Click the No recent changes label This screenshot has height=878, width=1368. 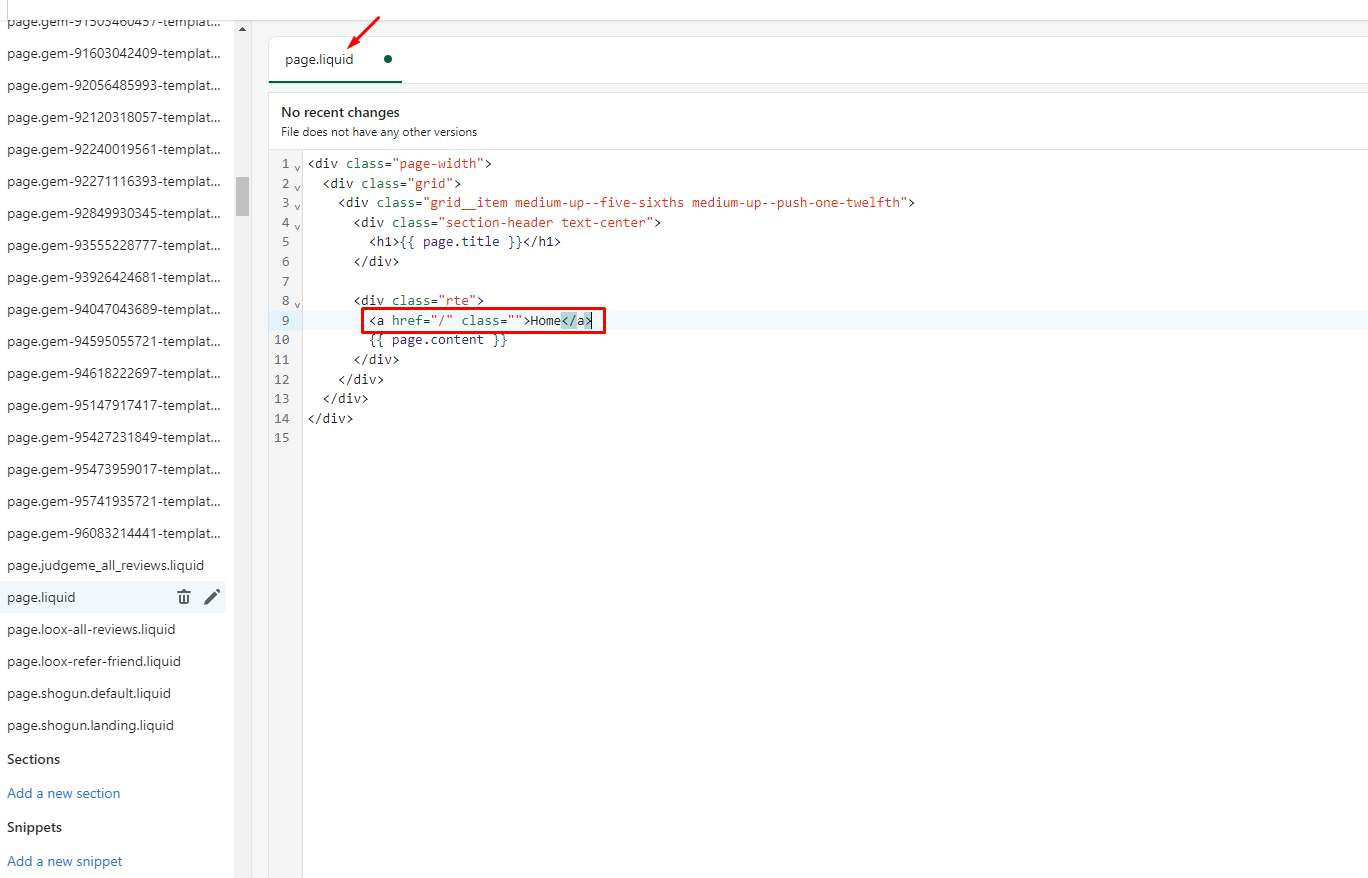click(340, 112)
